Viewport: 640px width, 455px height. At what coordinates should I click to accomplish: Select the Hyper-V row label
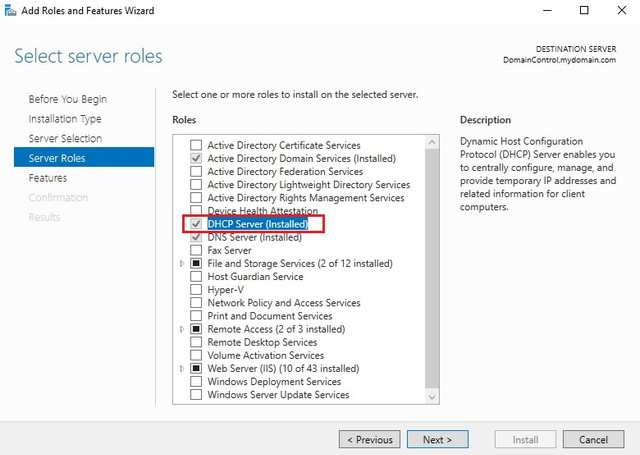click(226, 290)
